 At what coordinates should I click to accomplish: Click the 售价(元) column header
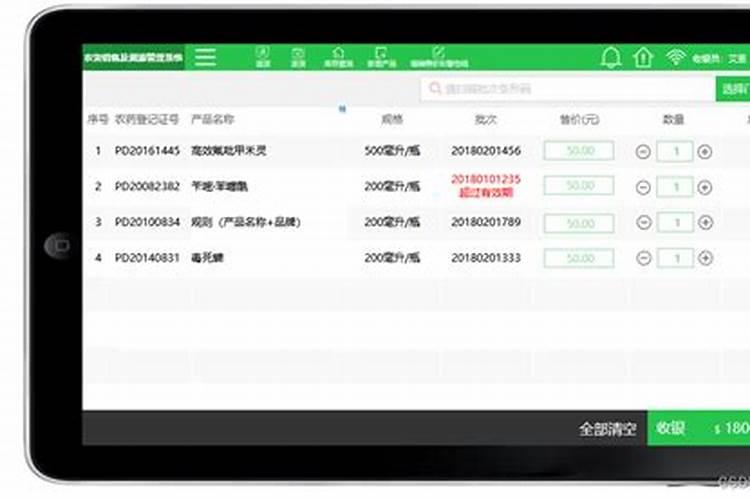click(579, 119)
